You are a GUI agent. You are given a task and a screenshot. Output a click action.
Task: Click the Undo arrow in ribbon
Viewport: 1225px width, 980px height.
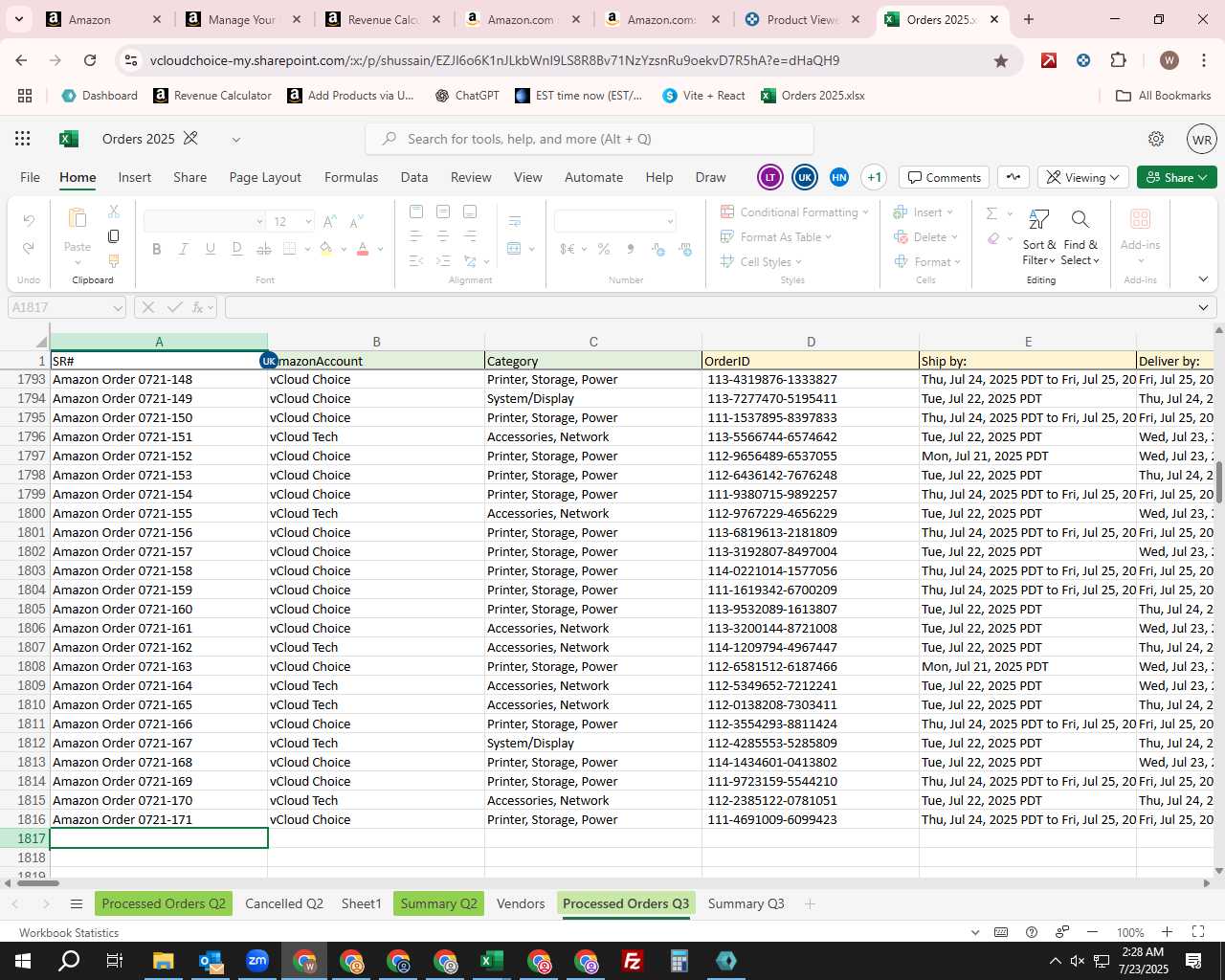[29, 221]
